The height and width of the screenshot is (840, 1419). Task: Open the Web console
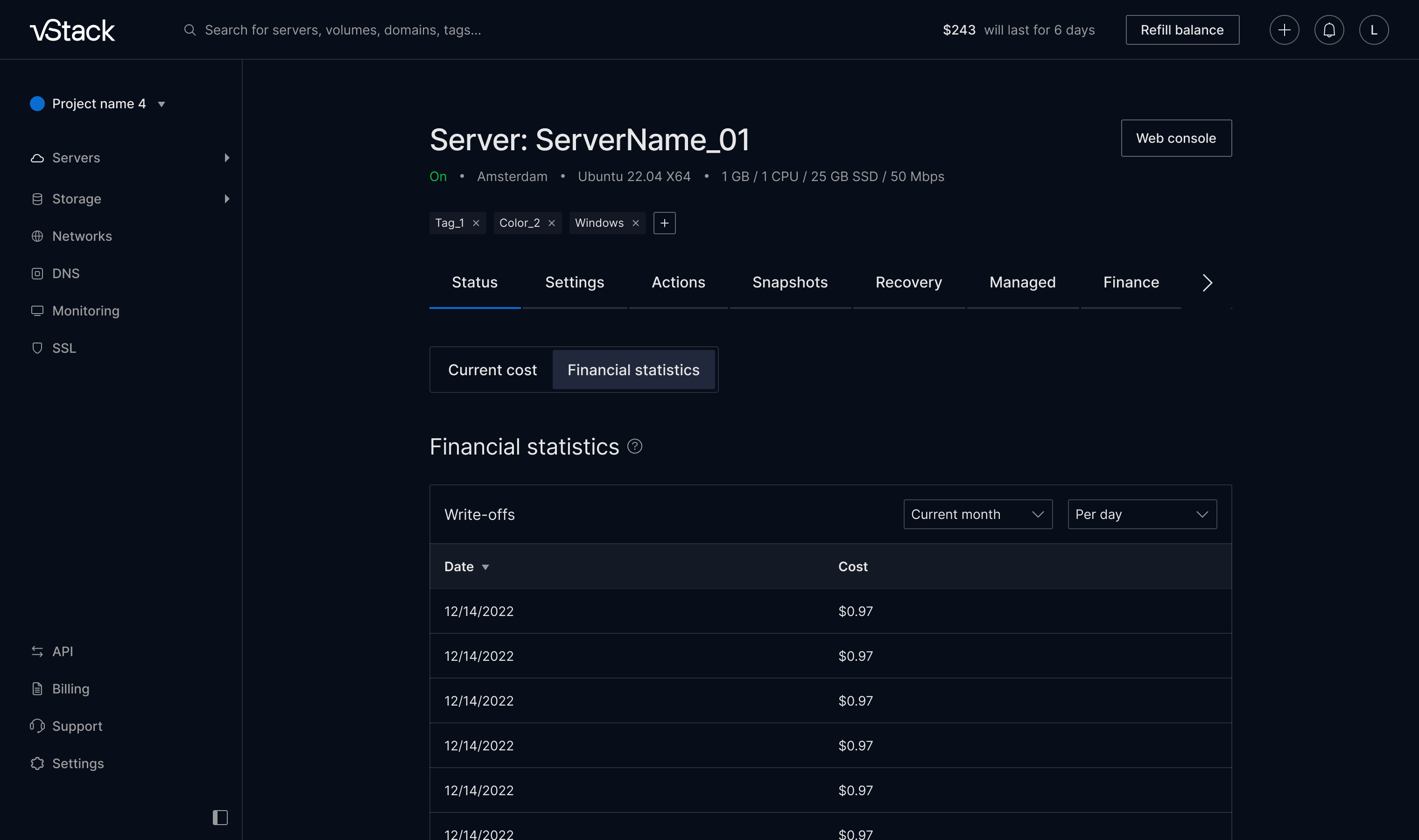tap(1176, 138)
